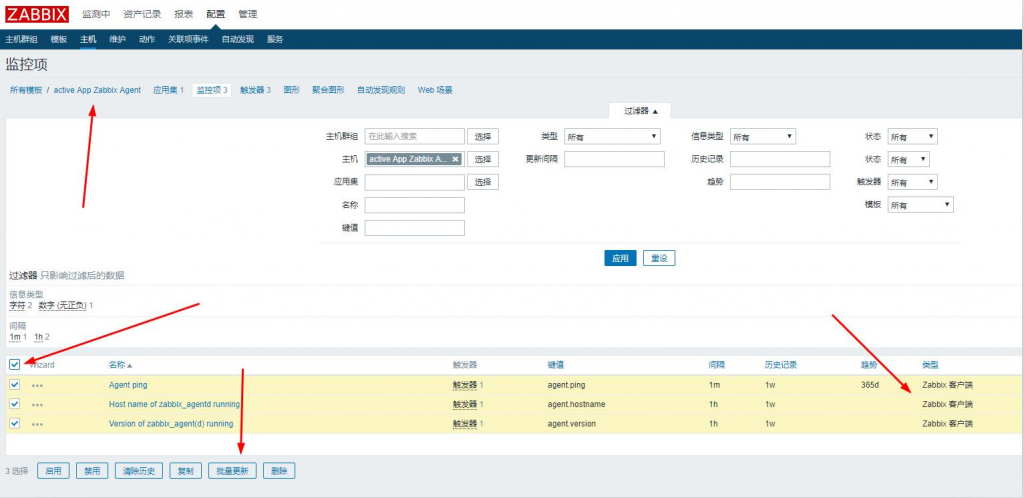Switch to 图形 tab
This screenshot has height=498, width=1024.
291,90
